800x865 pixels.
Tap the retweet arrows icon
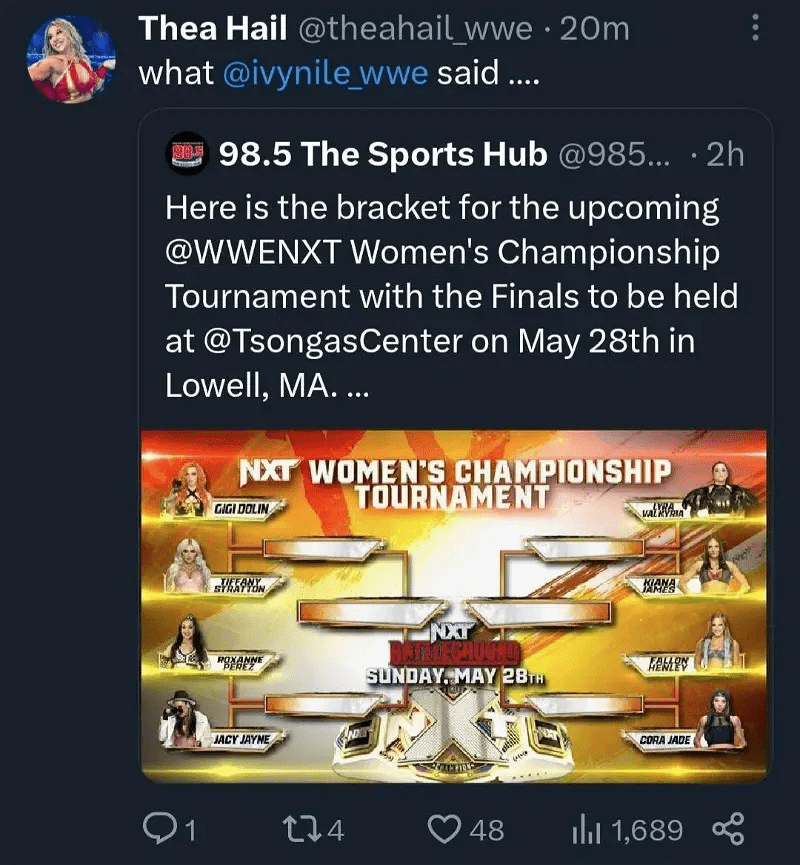[x=301, y=829]
